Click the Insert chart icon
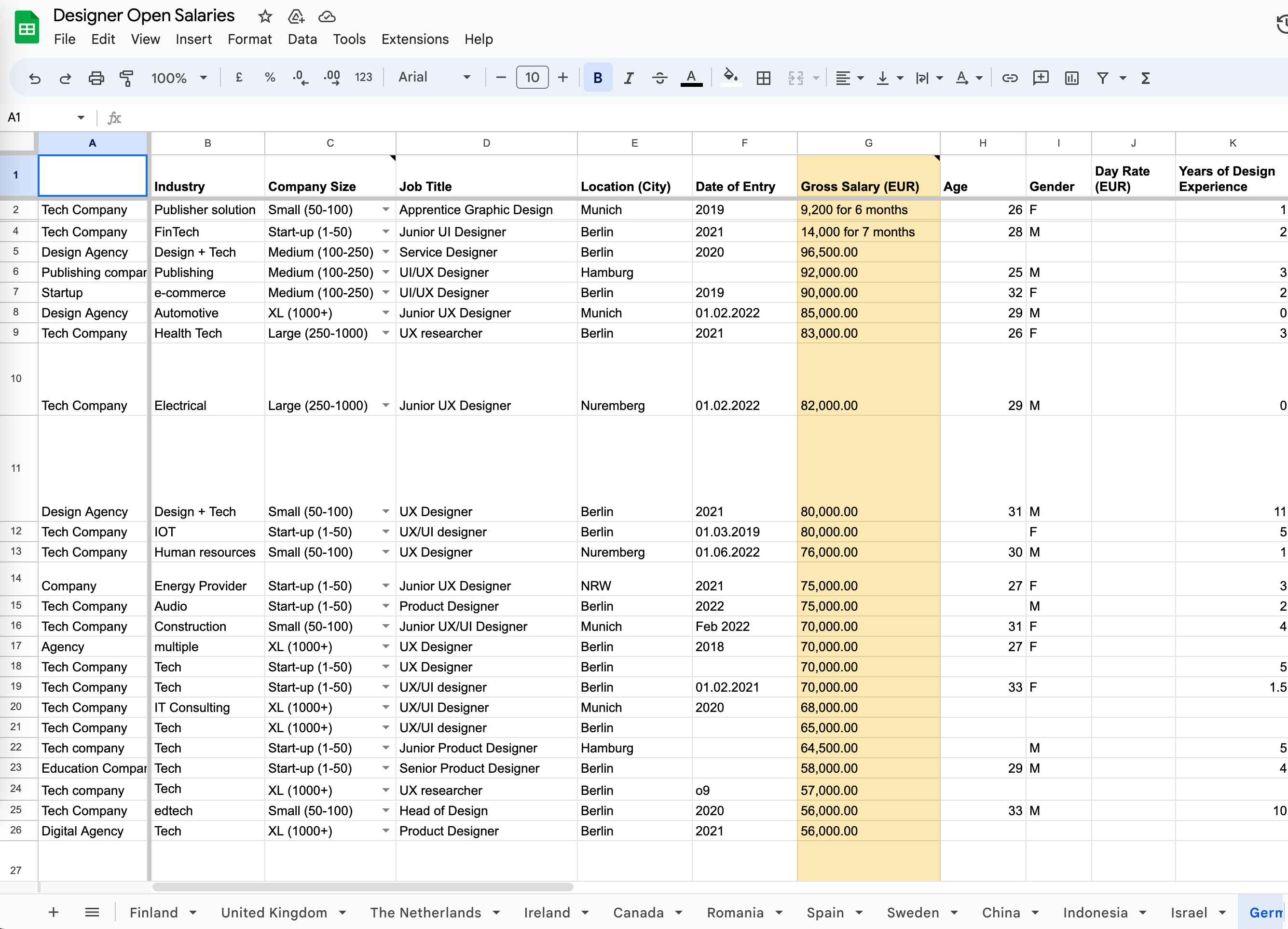 coord(1071,78)
